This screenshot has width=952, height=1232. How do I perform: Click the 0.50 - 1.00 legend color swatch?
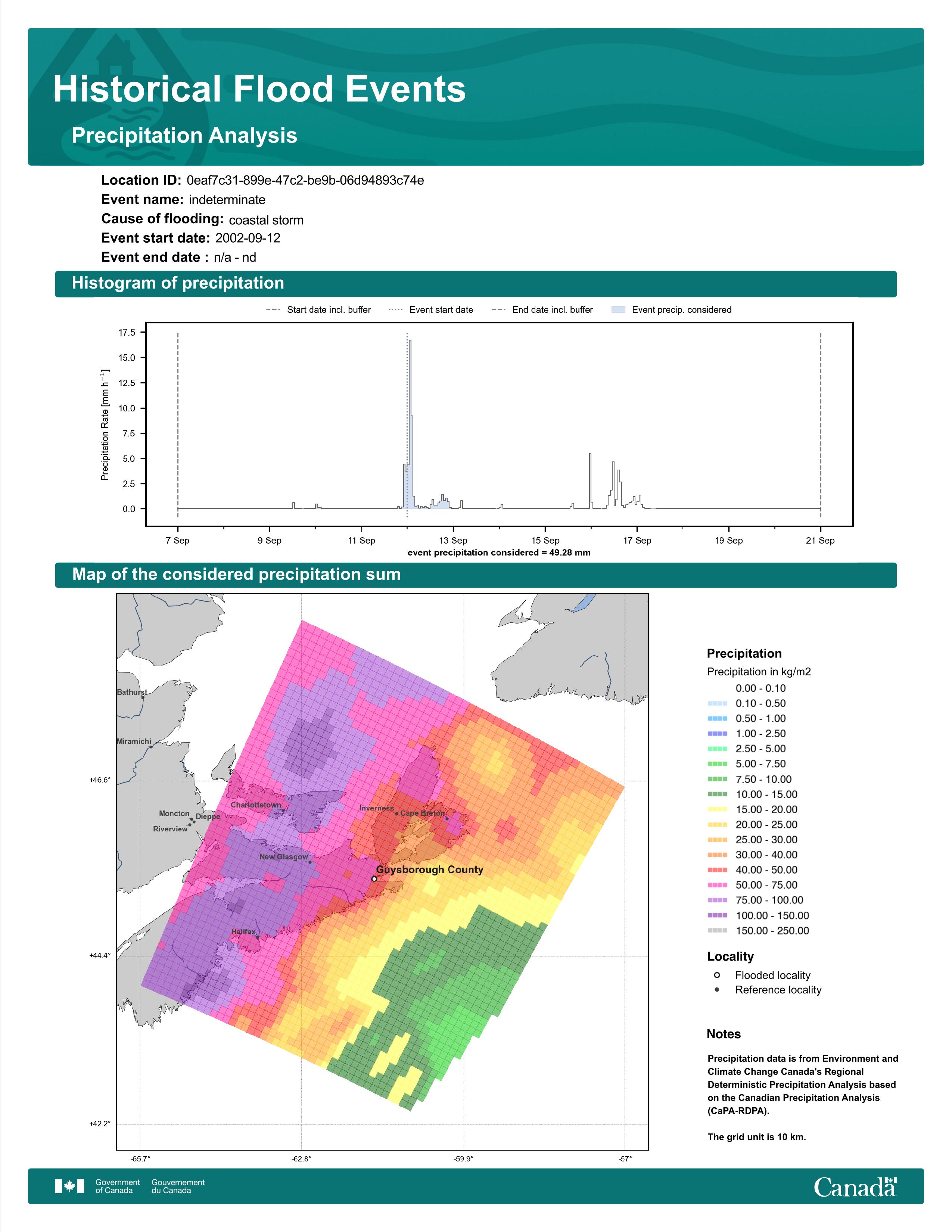click(x=718, y=719)
